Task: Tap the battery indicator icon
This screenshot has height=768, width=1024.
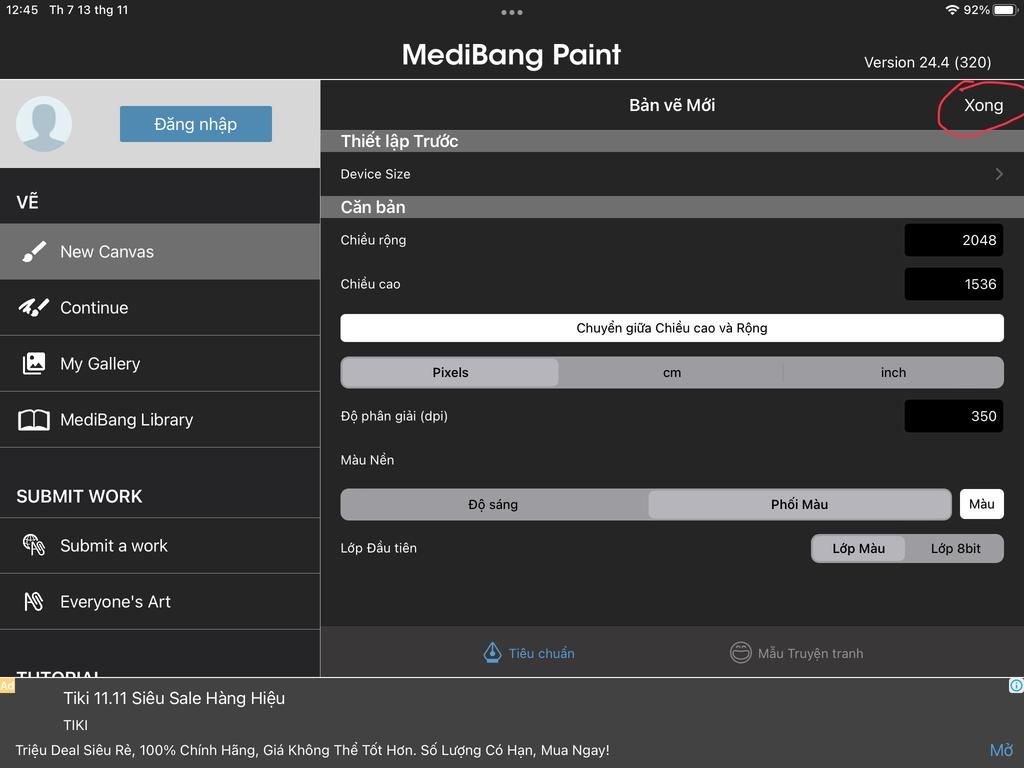Action: (1006, 10)
